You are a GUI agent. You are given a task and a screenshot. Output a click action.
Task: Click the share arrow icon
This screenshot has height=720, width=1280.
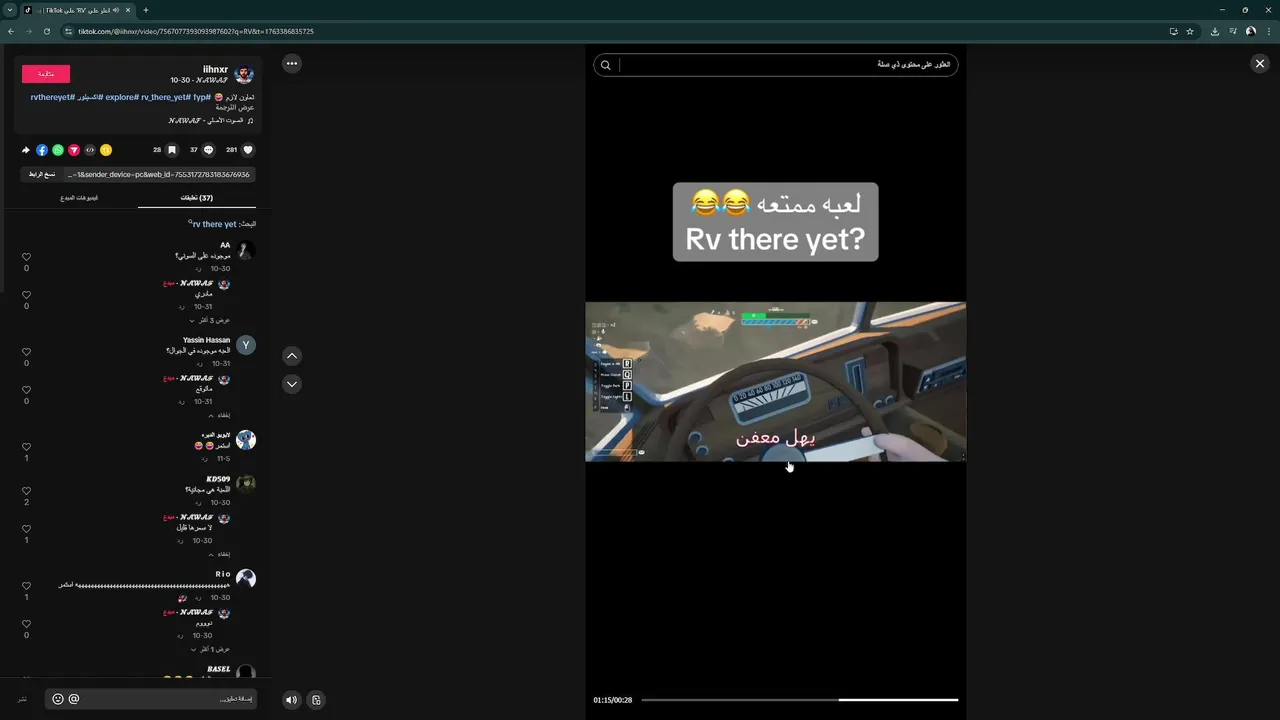(x=26, y=150)
